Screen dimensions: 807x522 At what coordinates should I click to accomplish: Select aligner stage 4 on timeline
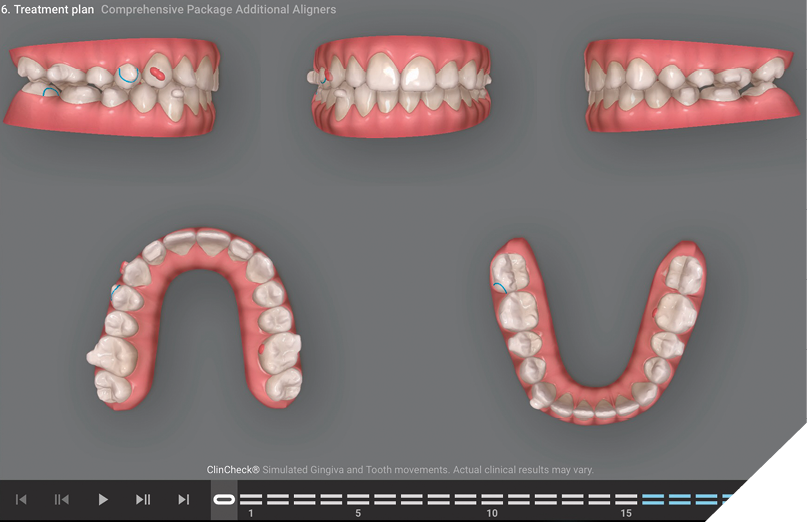pos(331,499)
